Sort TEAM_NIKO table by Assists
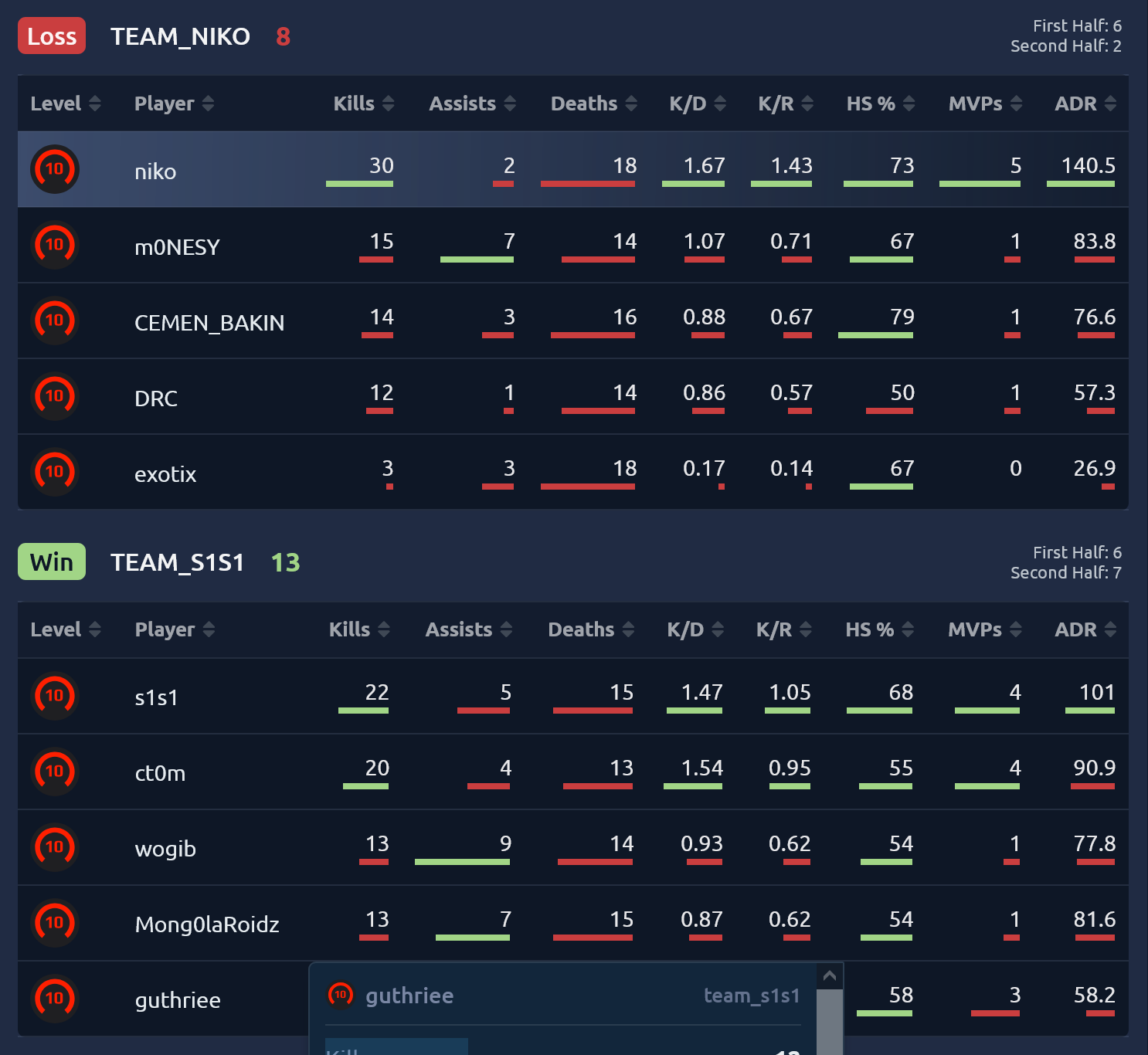1148x1055 pixels. (473, 103)
